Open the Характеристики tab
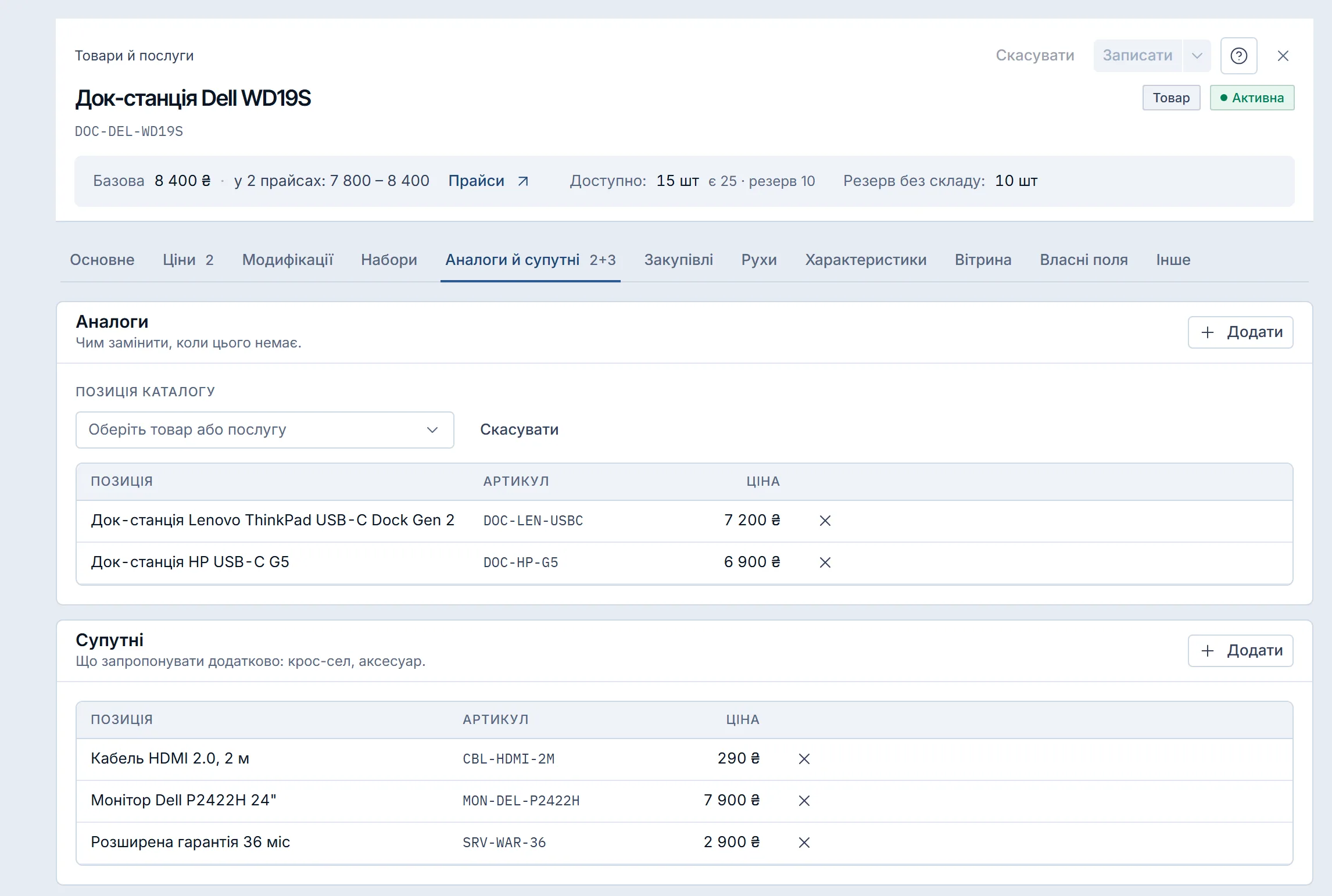 (865, 260)
